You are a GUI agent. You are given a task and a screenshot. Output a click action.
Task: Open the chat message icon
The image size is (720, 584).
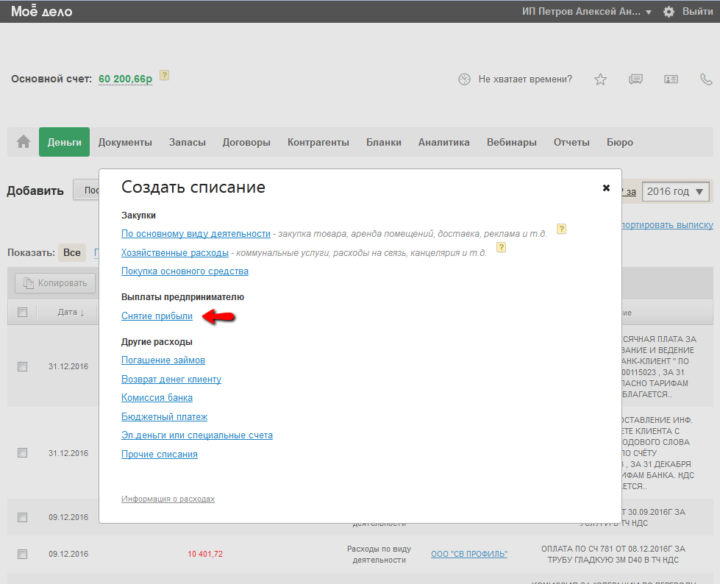[x=636, y=79]
